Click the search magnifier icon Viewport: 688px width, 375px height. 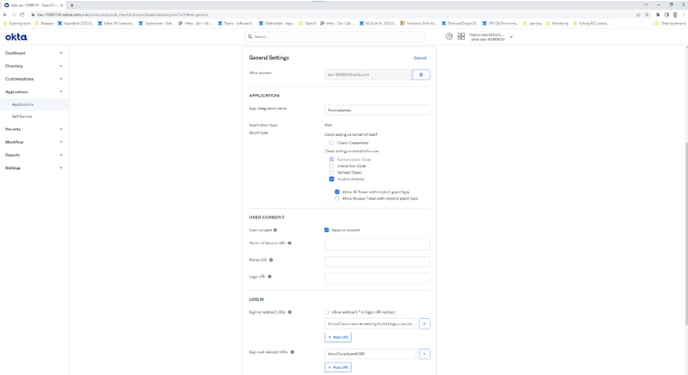click(250, 37)
